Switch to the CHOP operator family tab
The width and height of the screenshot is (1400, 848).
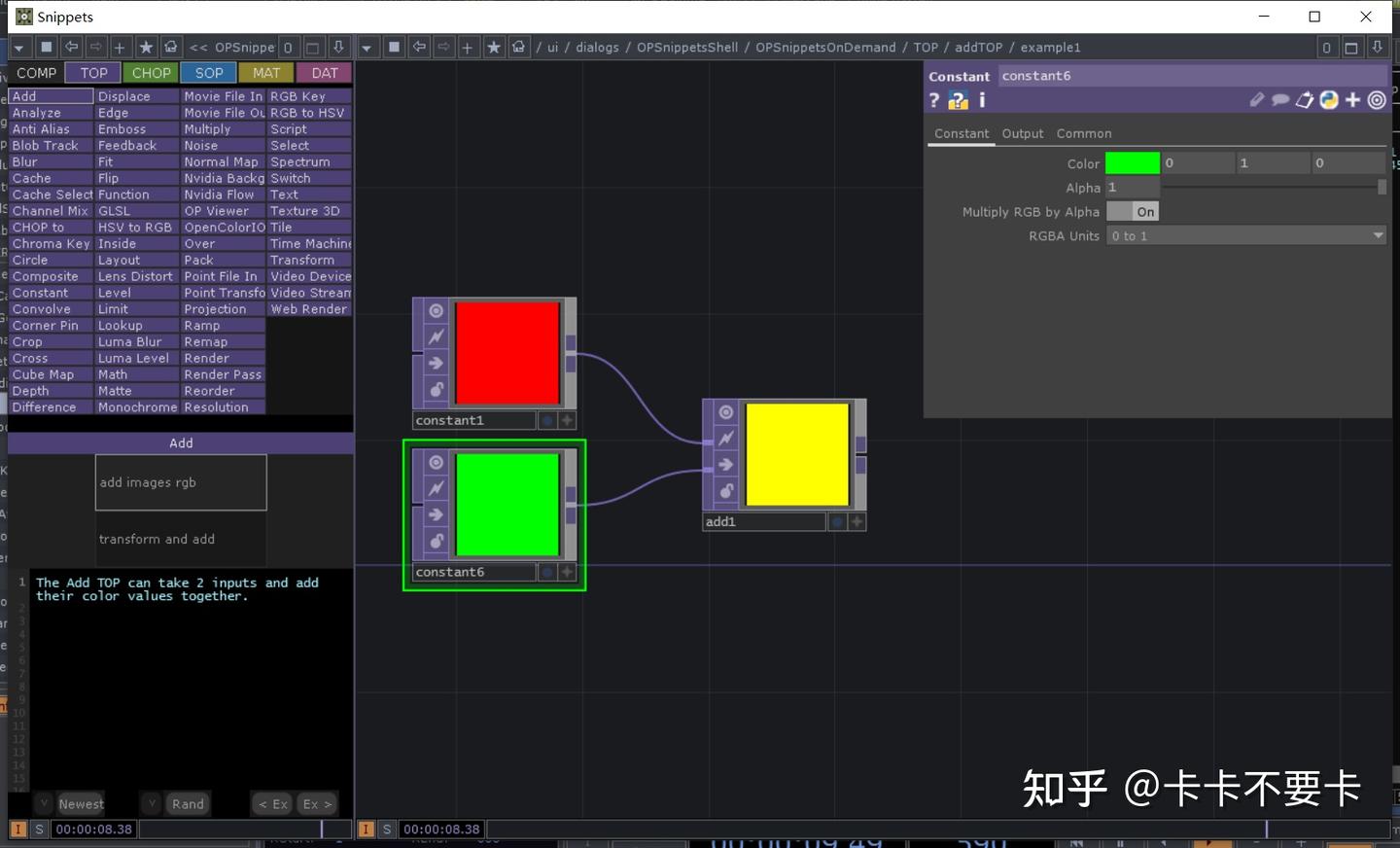coord(151,72)
